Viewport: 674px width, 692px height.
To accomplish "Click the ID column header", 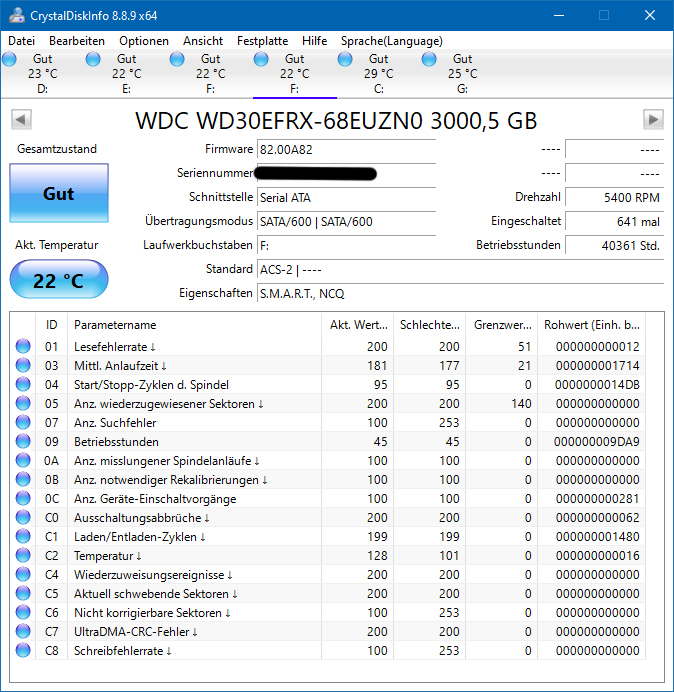I will (52, 325).
